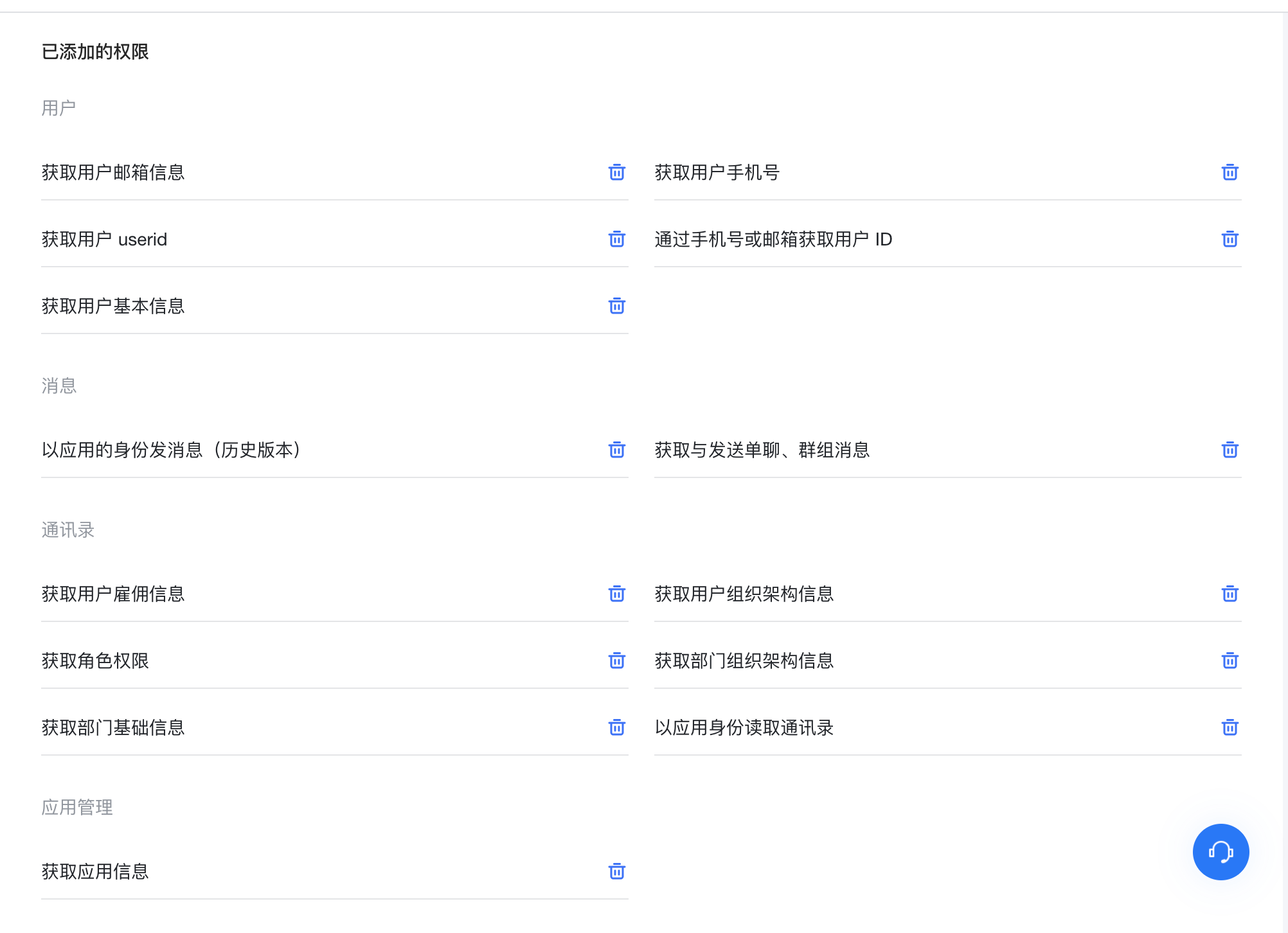Delete the 获取用户组织架构信息 permission
The width and height of the screenshot is (1288, 933).
[x=1230, y=594]
